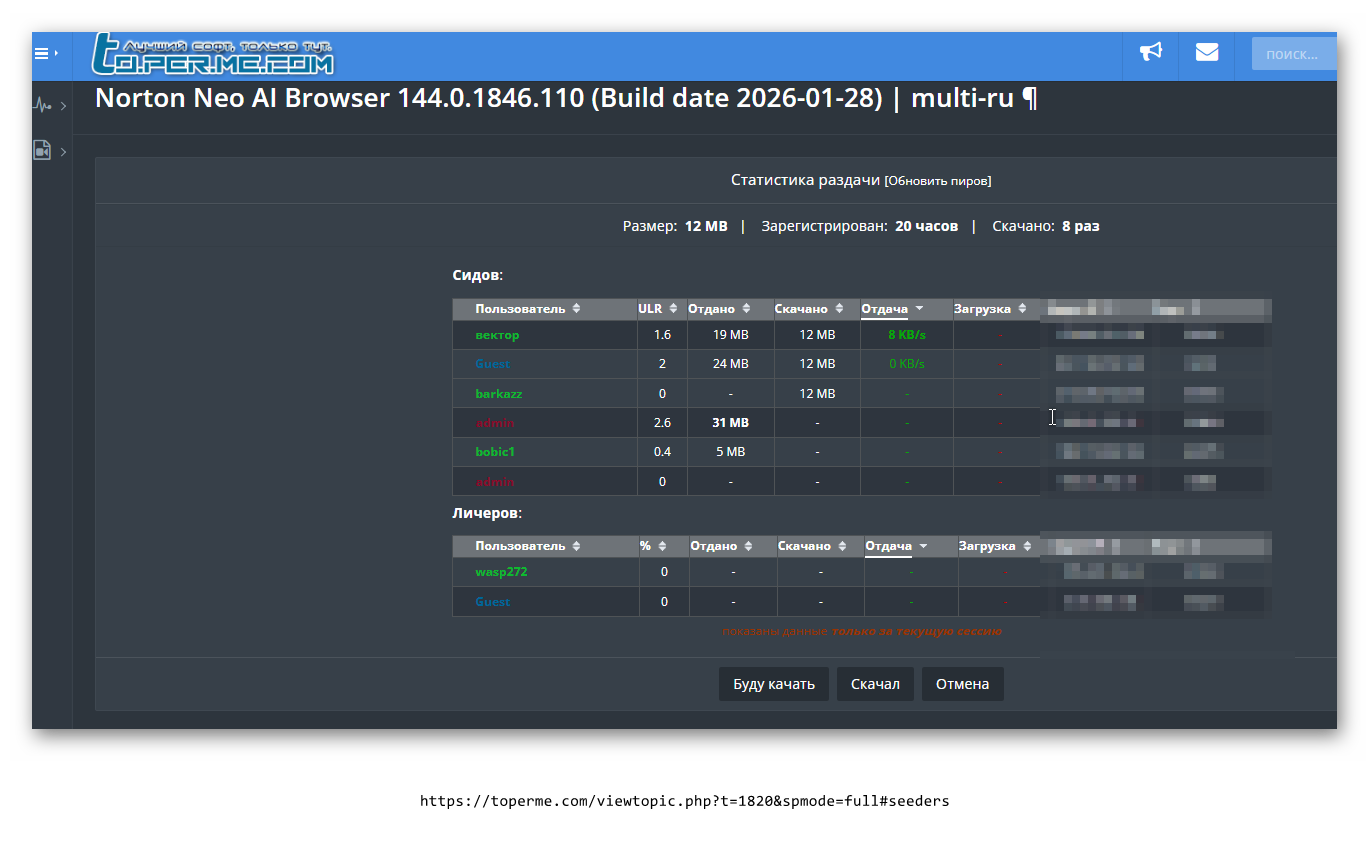The height and width of the screenshot is (841, 1369).
Task: Open the envelope messages icon
Action: [x=1207, y=53]
